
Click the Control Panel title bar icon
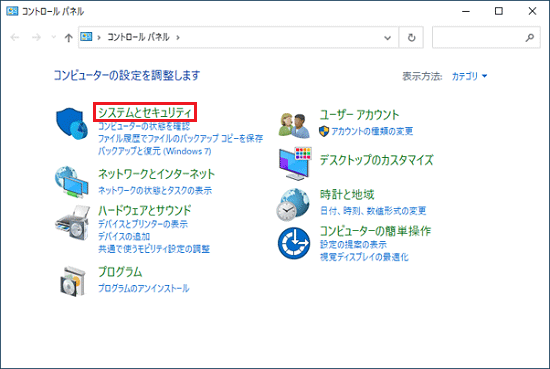tap(12, 11)
